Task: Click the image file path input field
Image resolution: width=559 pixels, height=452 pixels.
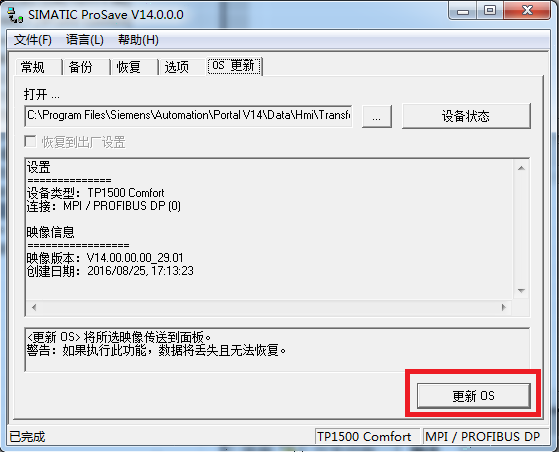Action: pyautogui.click(x=188, y=115)
